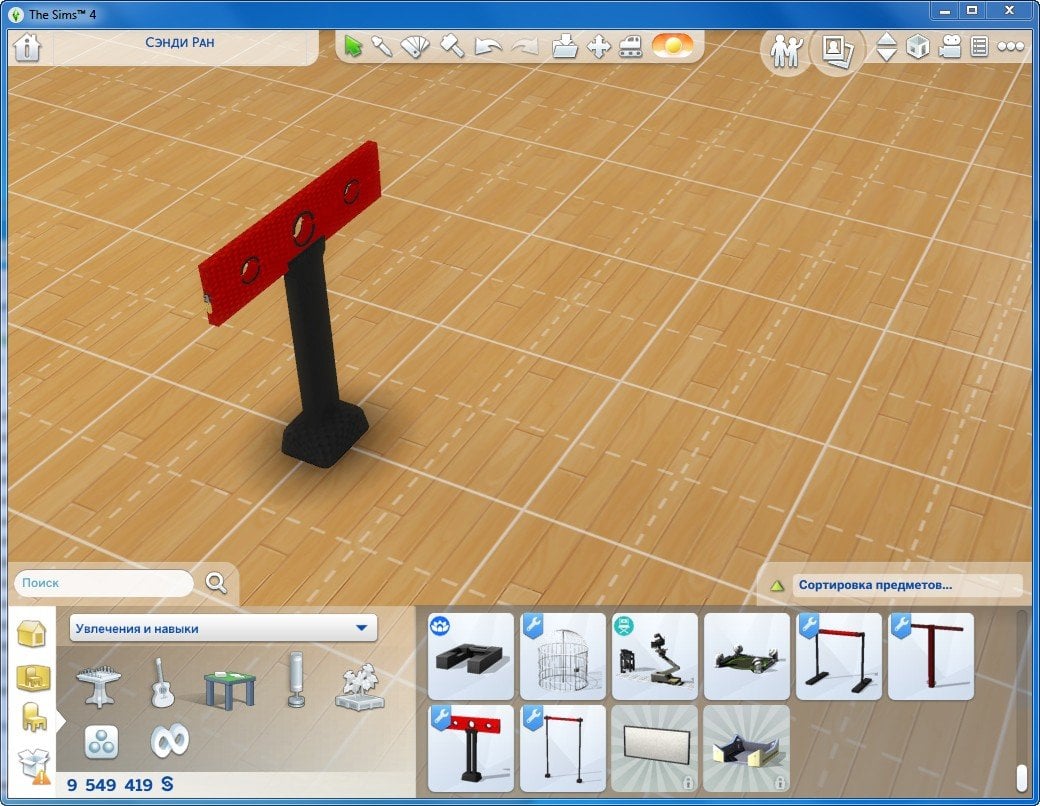Screen dimensions: 1040x806
Task: Choose the three-balls kids category icon
Action: point(101,742)
